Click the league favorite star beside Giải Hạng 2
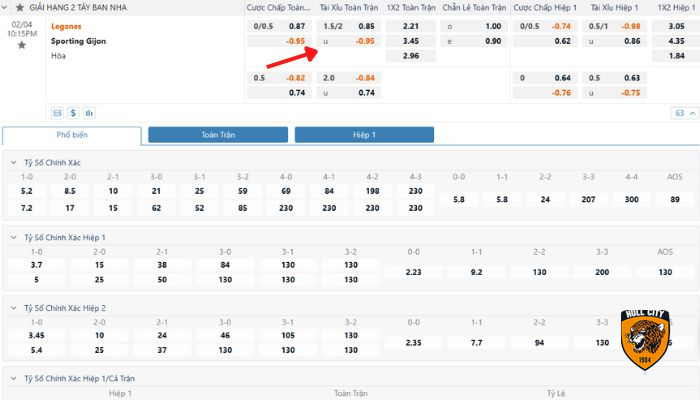Viewport: 700px width, 400px height. pyautogui.click(x=19, y=7)
